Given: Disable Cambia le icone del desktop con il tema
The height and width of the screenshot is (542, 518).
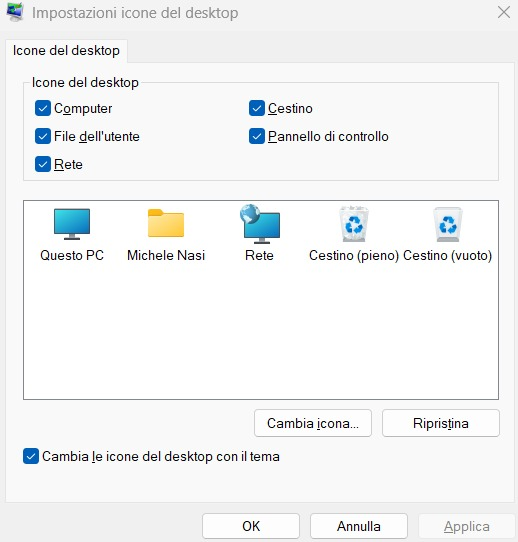Looking at the screenshot, I should coord(31,456).
